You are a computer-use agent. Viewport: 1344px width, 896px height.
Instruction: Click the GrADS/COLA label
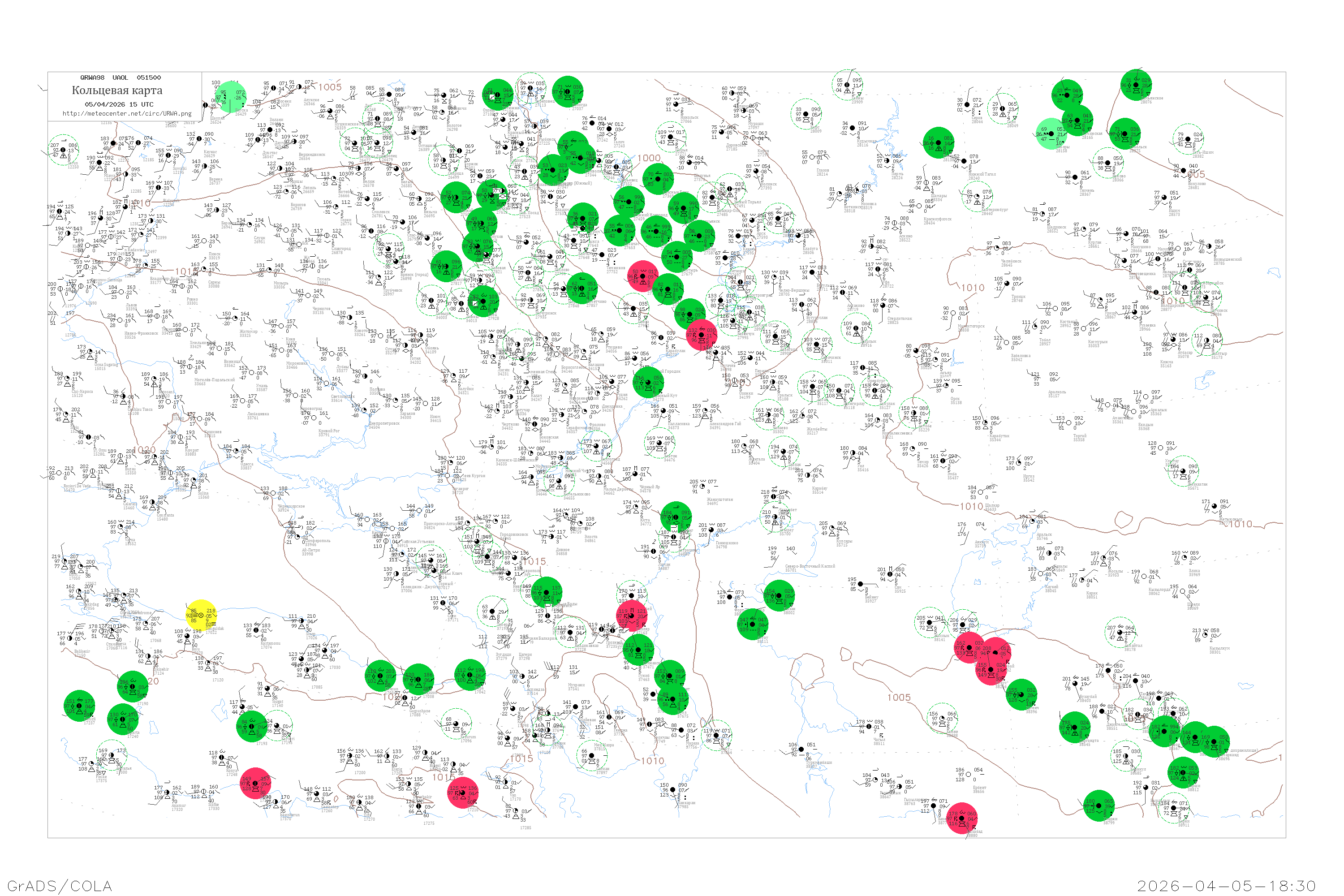(60, 886)
